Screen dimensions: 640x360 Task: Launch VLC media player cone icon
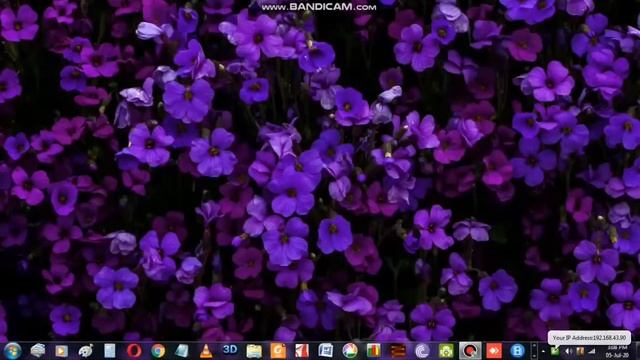coord(206,351)
